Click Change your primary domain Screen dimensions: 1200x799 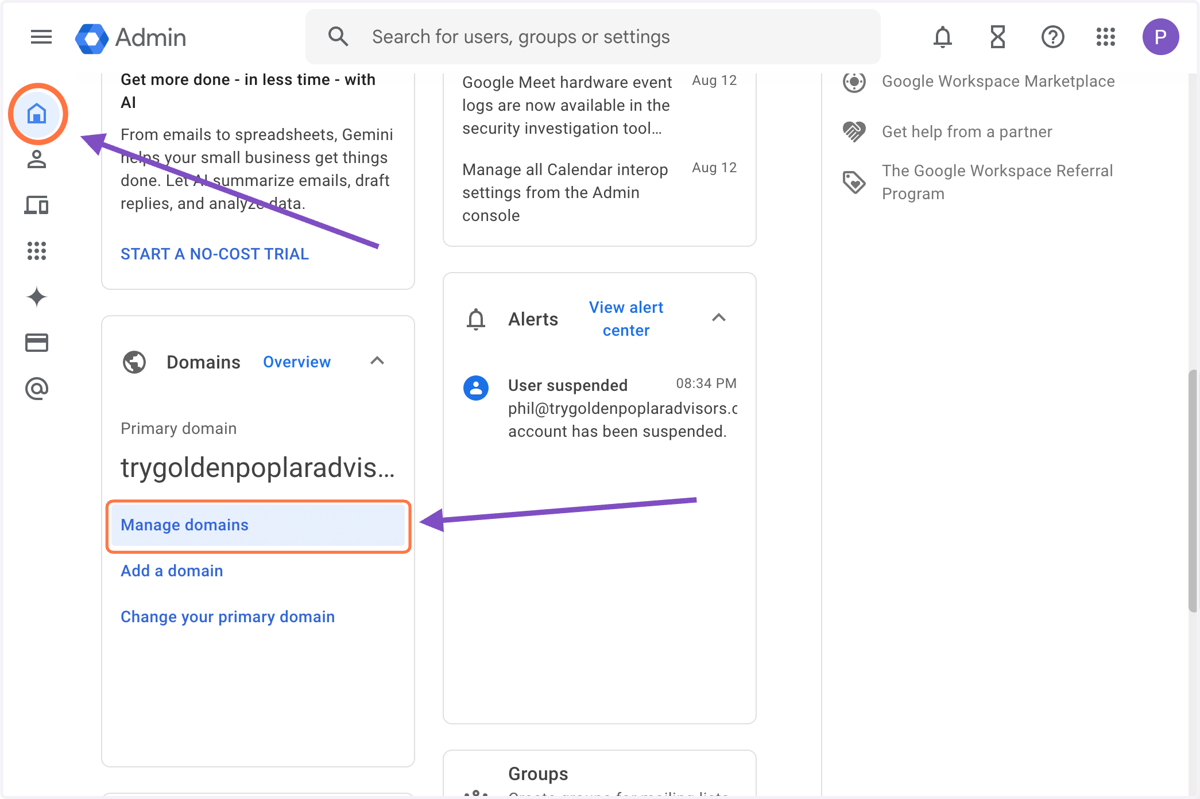228,617
